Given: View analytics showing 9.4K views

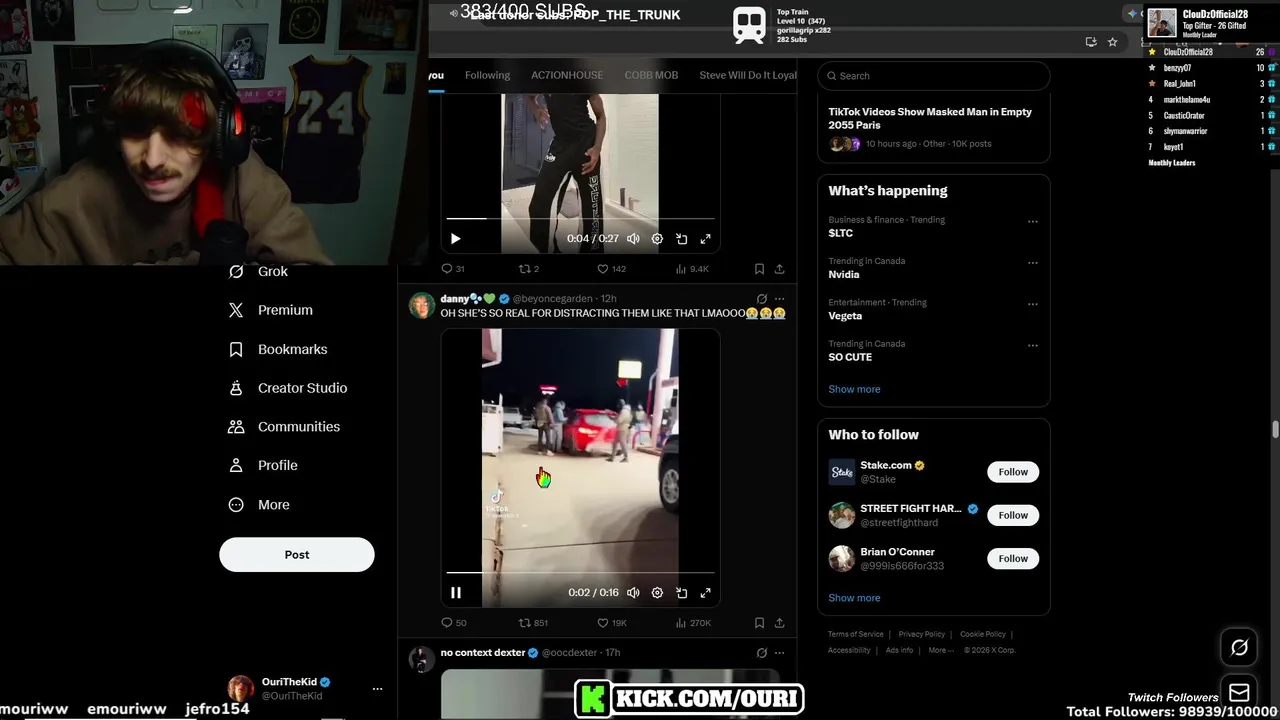Looking at the screenshot, I should coord(692,269).
